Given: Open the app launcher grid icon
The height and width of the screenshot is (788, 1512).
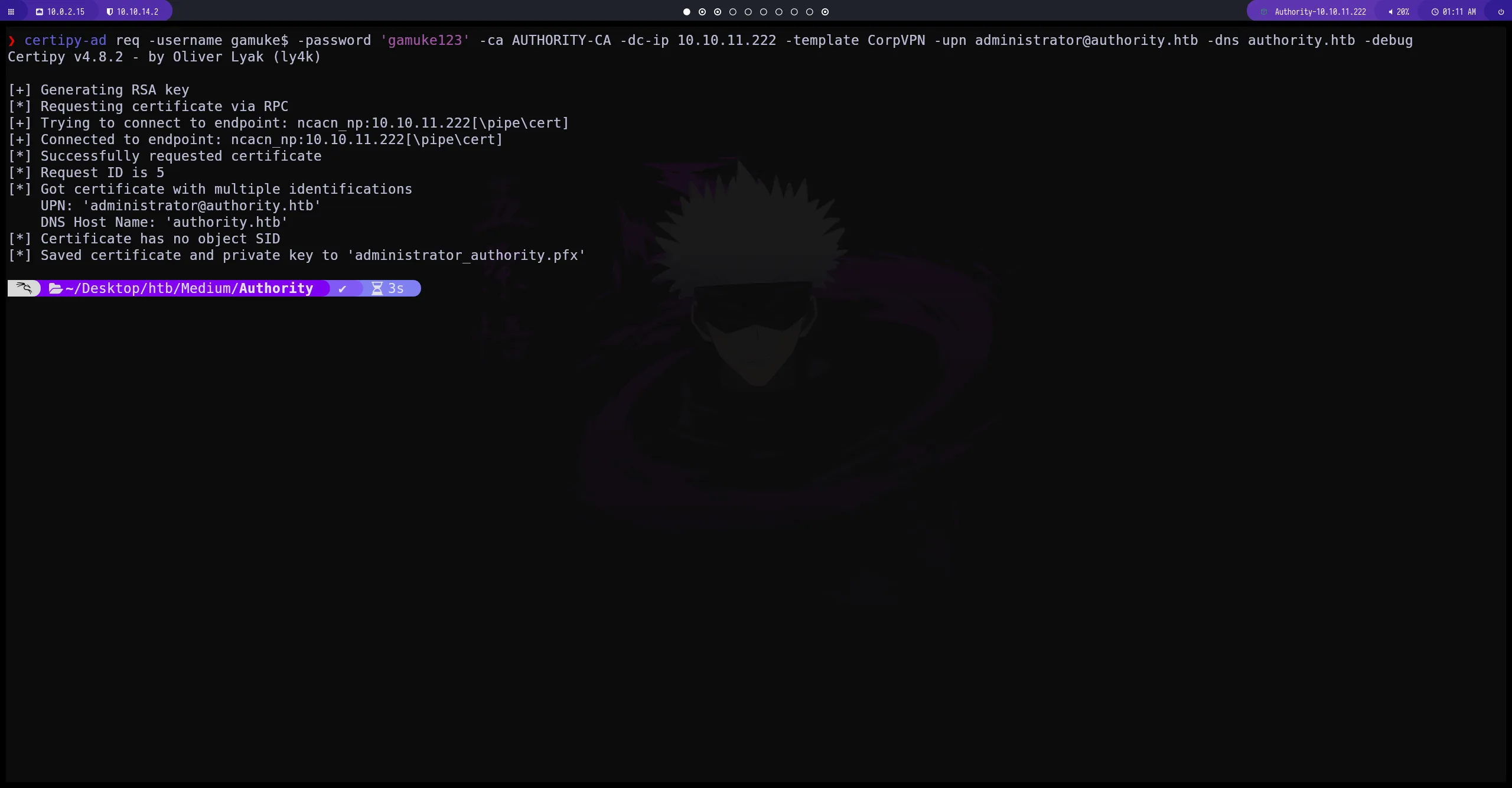Looking at the screenshot, I should pos(11,12).
